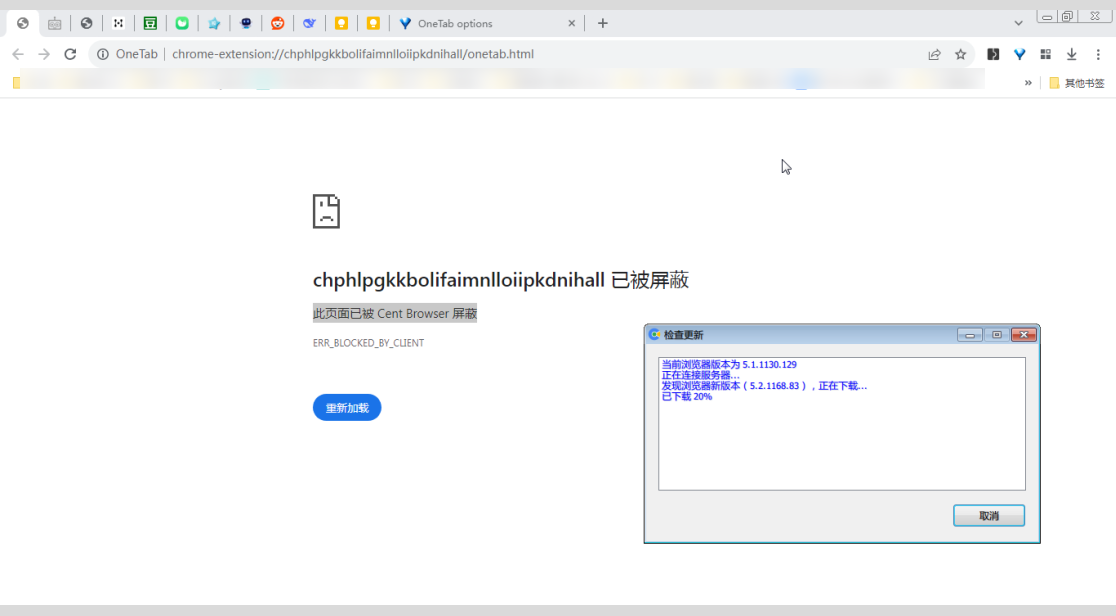Open site info icon beside OneTab label
Image resolution: width=1116 pixels, height=616 pixels.
[x=103, y=54]
